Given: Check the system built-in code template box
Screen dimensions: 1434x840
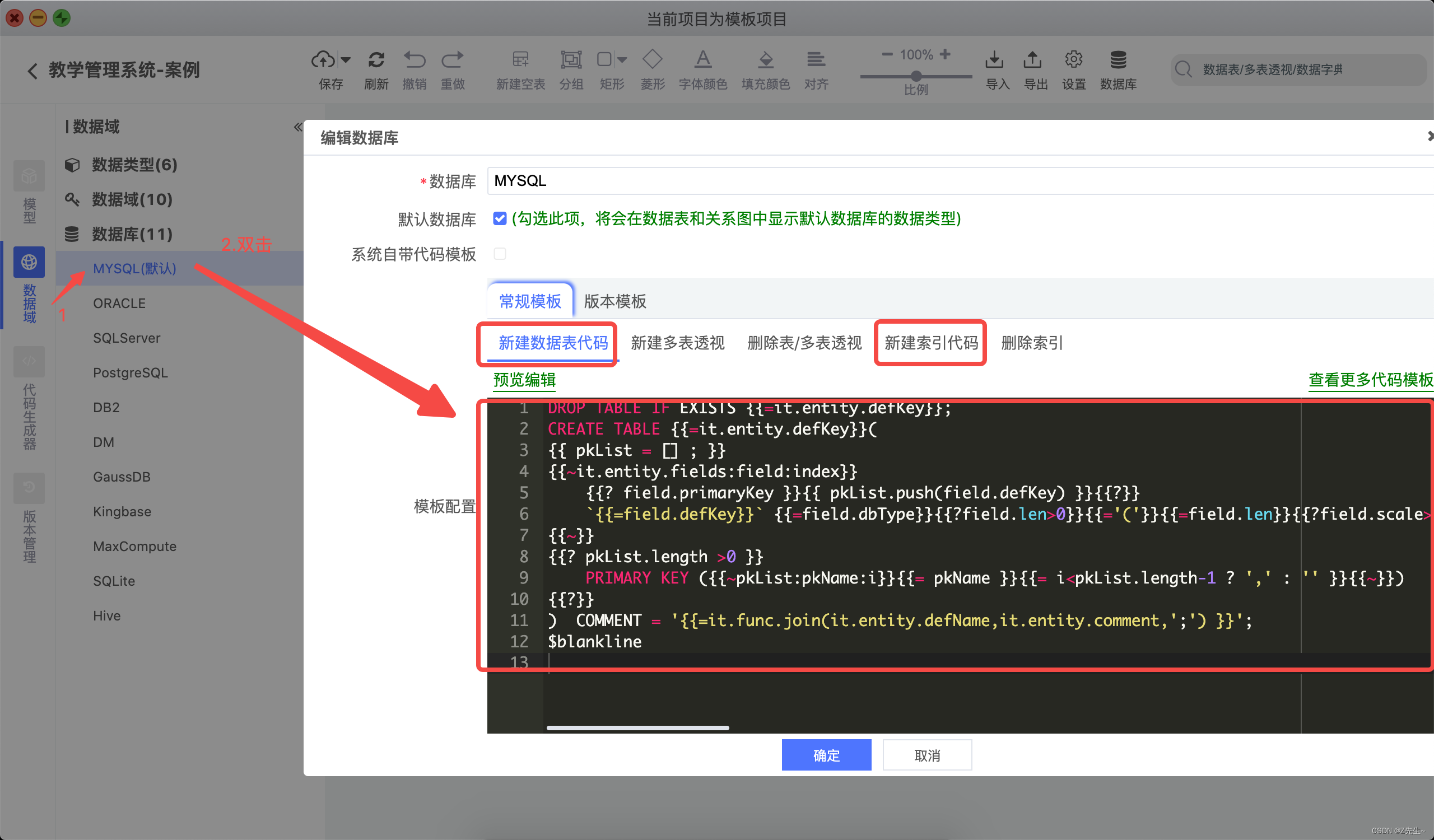Looking at the screenshot, I should pos(500,254).
